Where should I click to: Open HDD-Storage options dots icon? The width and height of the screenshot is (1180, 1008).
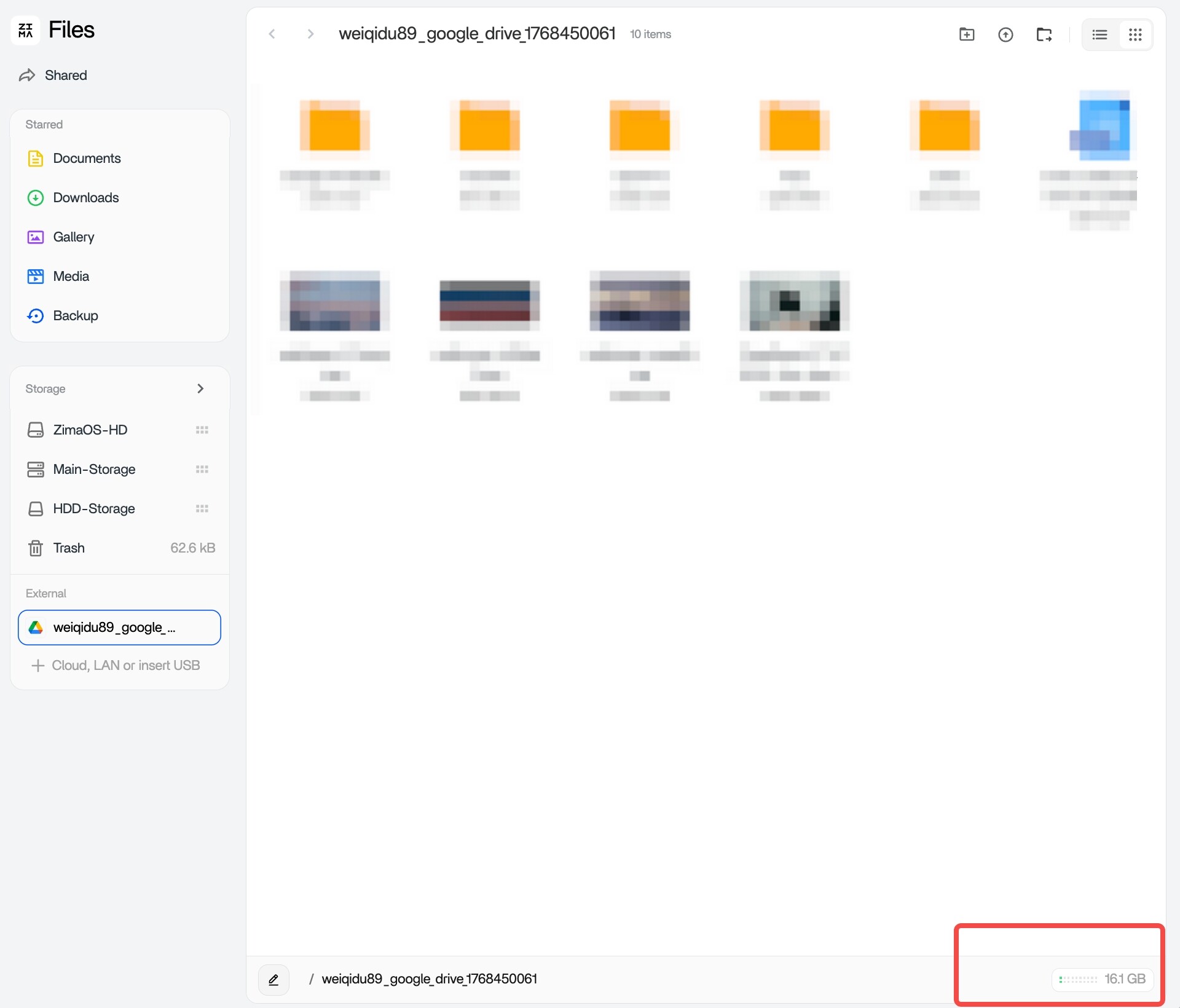pyautogui.click(x=202, y=509)
